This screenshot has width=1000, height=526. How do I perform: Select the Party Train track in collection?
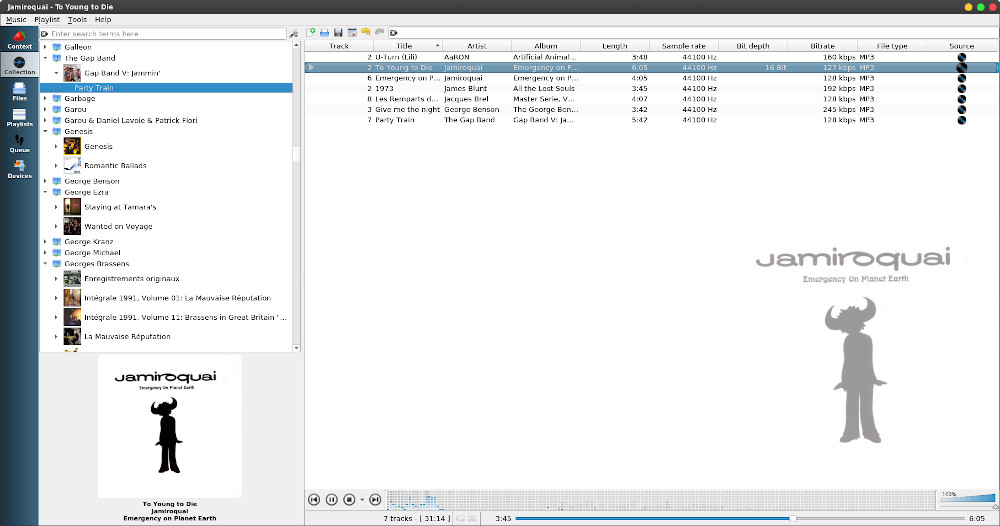(x=166, y=88)
